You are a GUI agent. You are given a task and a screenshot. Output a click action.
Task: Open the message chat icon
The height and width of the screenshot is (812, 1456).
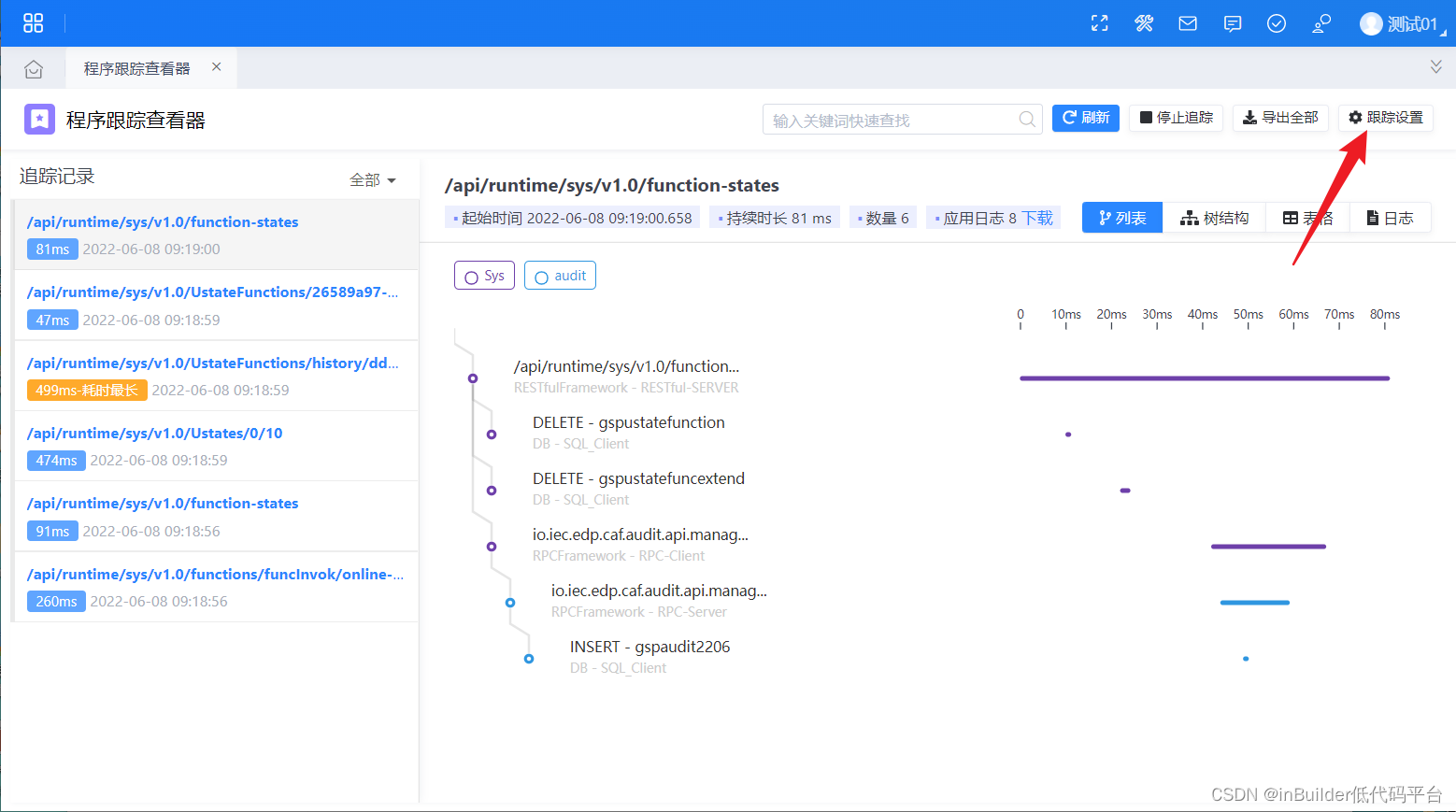[x=1233, y=23]
